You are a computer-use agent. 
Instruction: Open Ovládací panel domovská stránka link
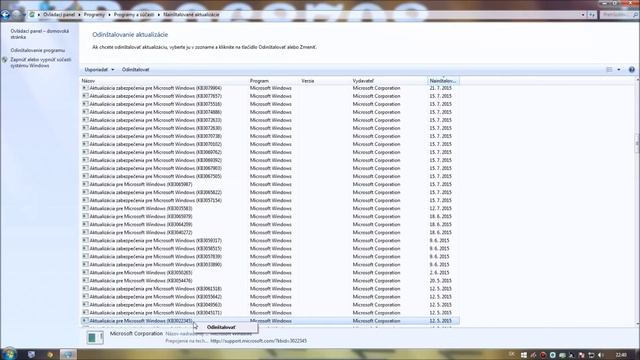(40, 34)
